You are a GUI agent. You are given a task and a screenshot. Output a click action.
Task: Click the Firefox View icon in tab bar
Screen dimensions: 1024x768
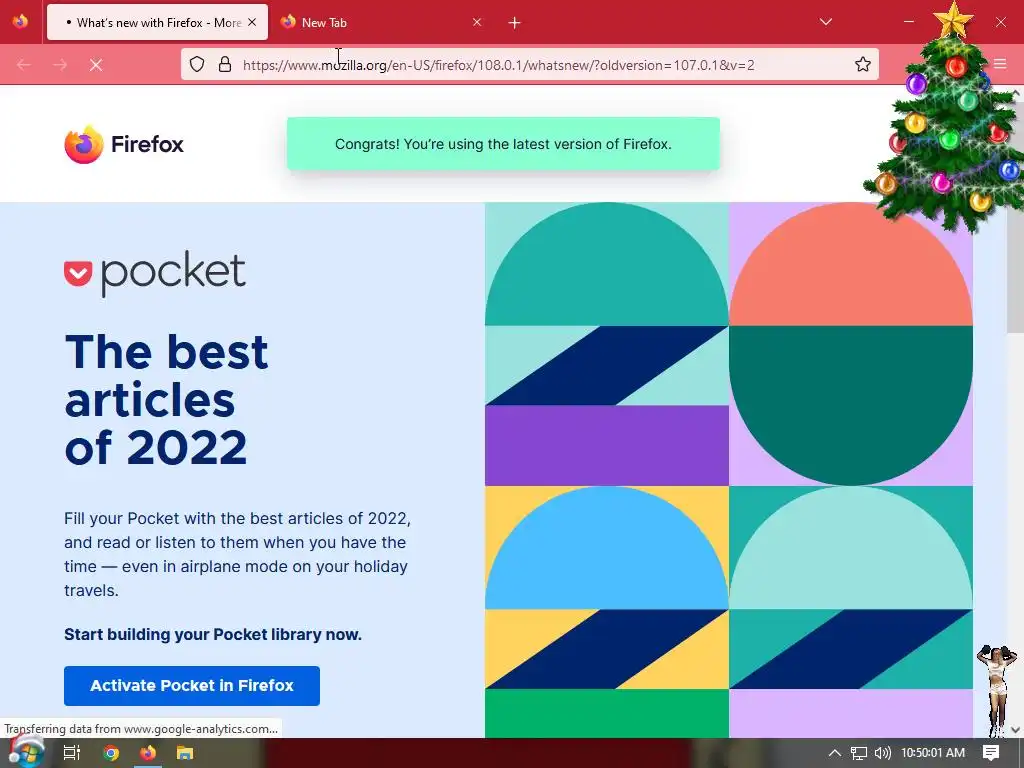tap(20, 22)
